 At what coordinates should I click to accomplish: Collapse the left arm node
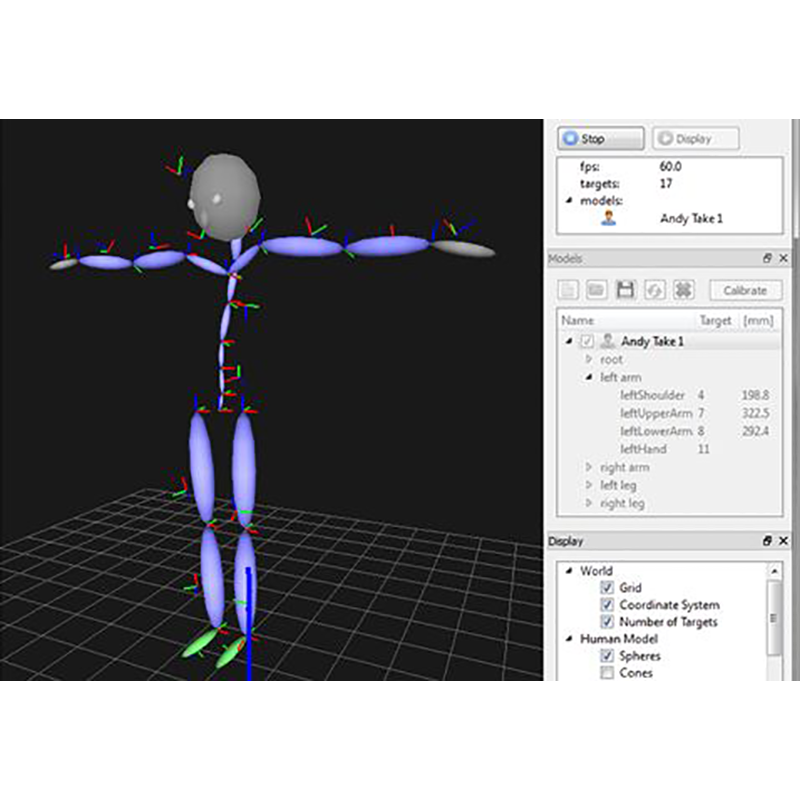click(589, 377)
